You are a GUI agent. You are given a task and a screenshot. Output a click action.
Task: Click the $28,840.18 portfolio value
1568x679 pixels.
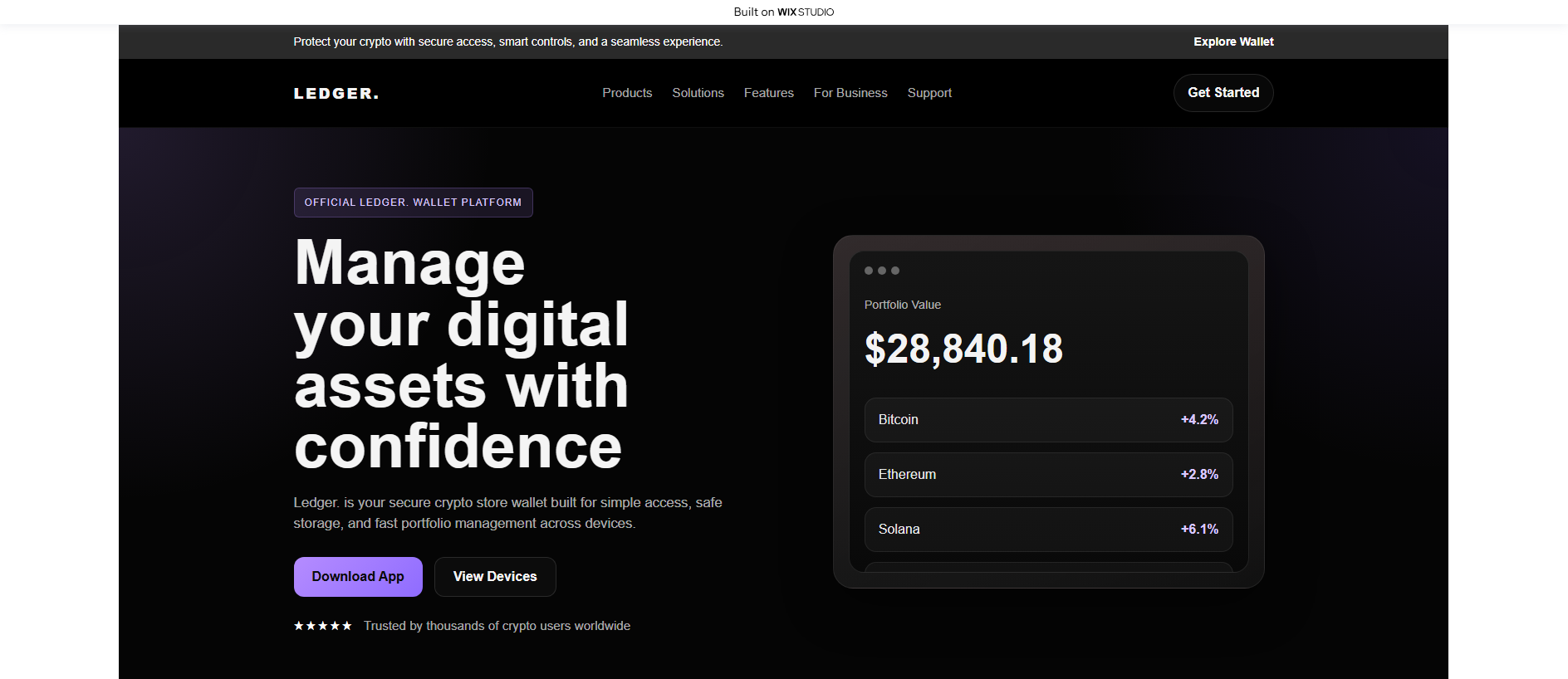tap(963, 349)
